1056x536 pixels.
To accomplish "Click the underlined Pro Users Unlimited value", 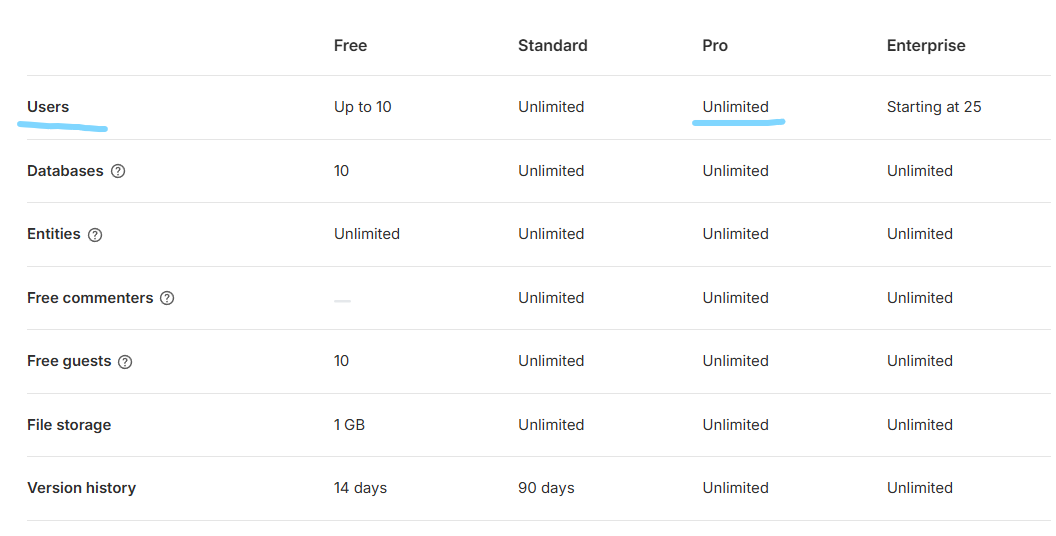I will pos(735,107).
